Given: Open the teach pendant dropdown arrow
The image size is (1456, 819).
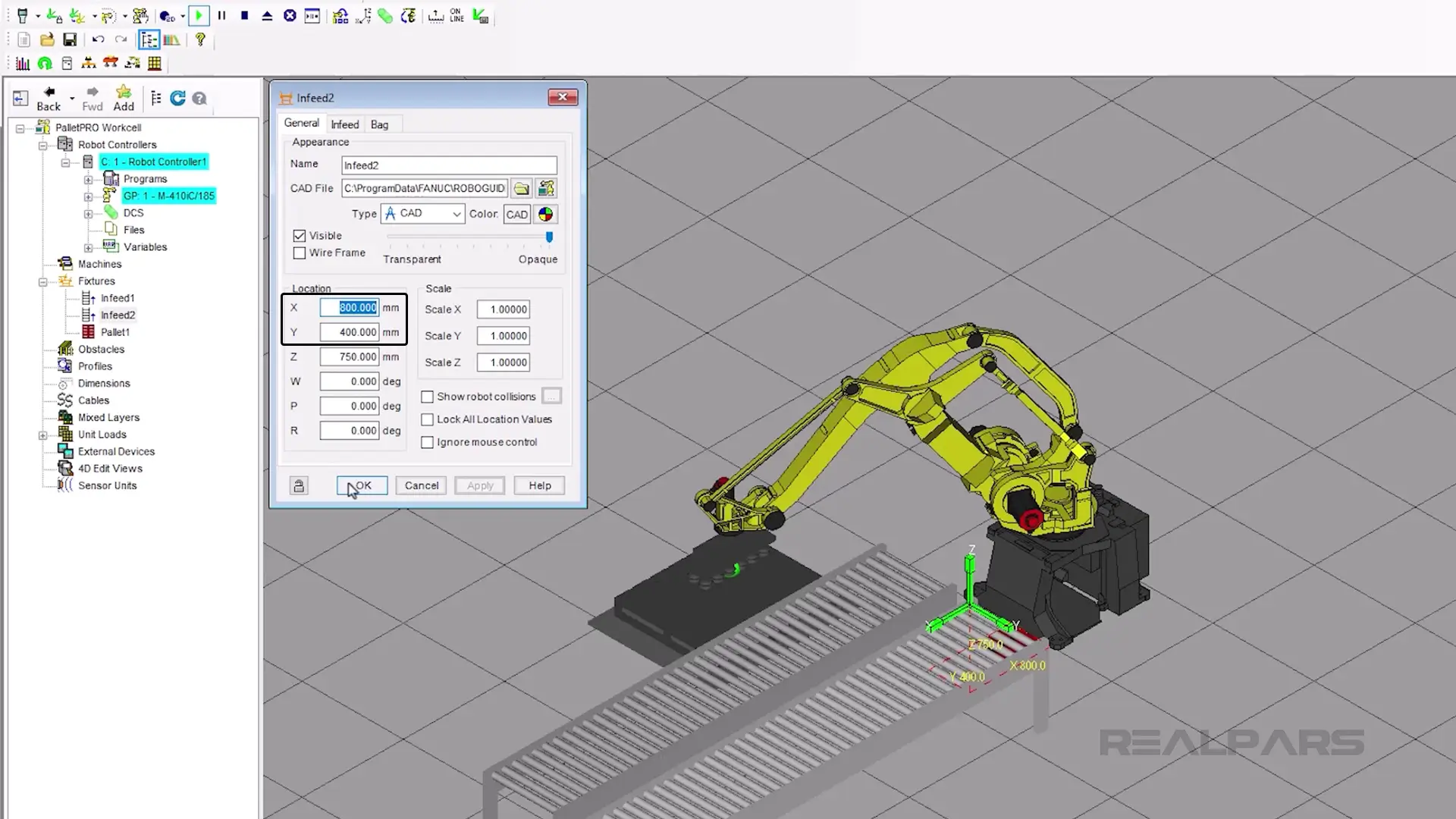Looking at the screenshot, I should coord(38,16).
